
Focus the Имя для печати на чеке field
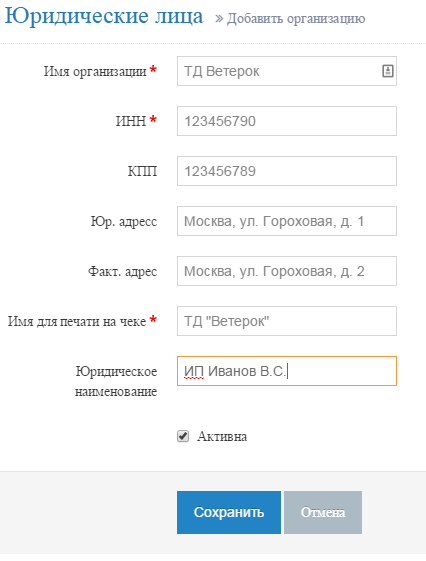tap(287, 321)
